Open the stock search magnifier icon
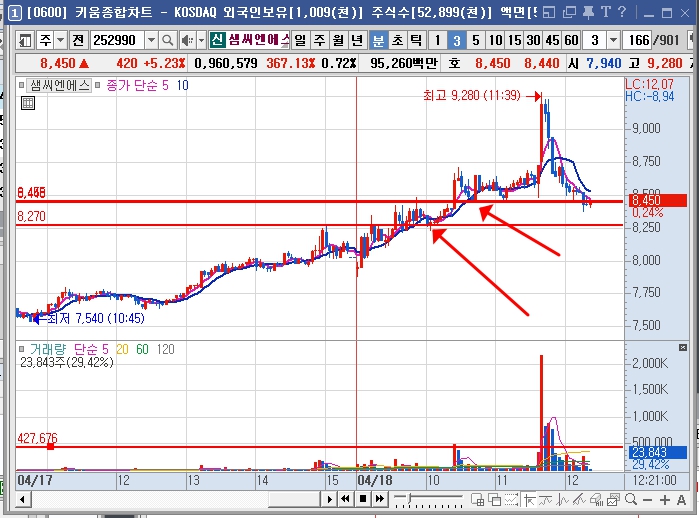The height and width of the screenshot is (518, 699). (x=167, y=41)
